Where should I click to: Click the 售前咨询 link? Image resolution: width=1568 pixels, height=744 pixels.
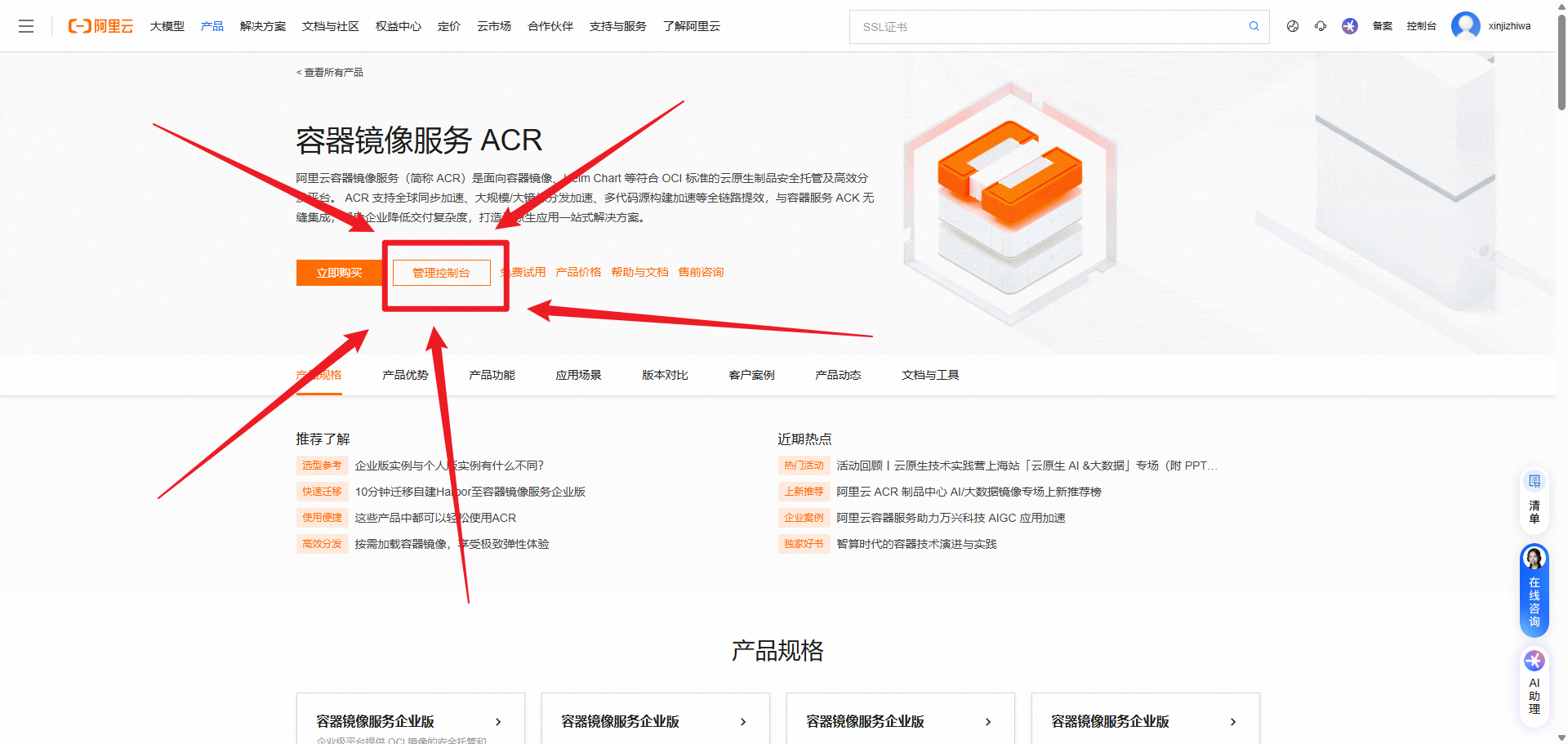click(701, 272)
